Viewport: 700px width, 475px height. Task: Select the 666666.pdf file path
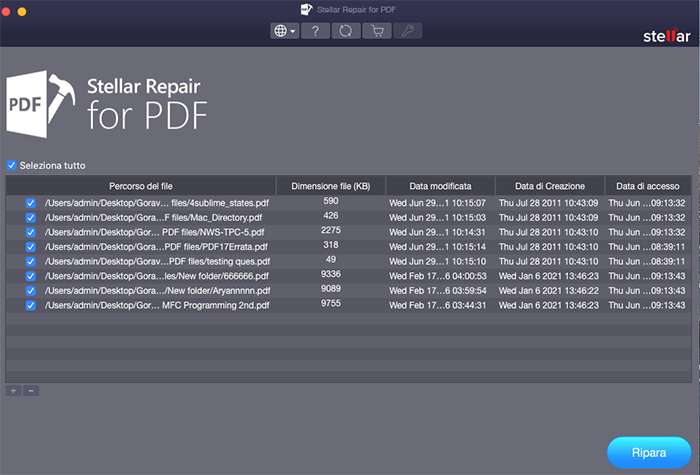coord(157,276)
